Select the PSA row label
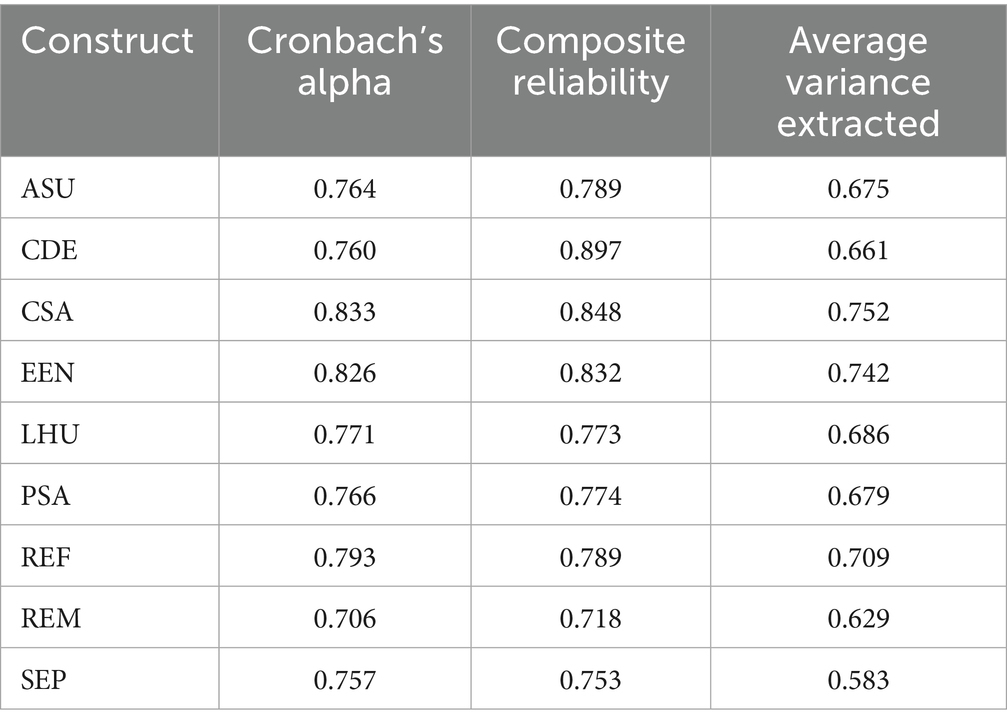Viewport: 1007px width, 727px height. pyautogui.click(x=46, y=496)
